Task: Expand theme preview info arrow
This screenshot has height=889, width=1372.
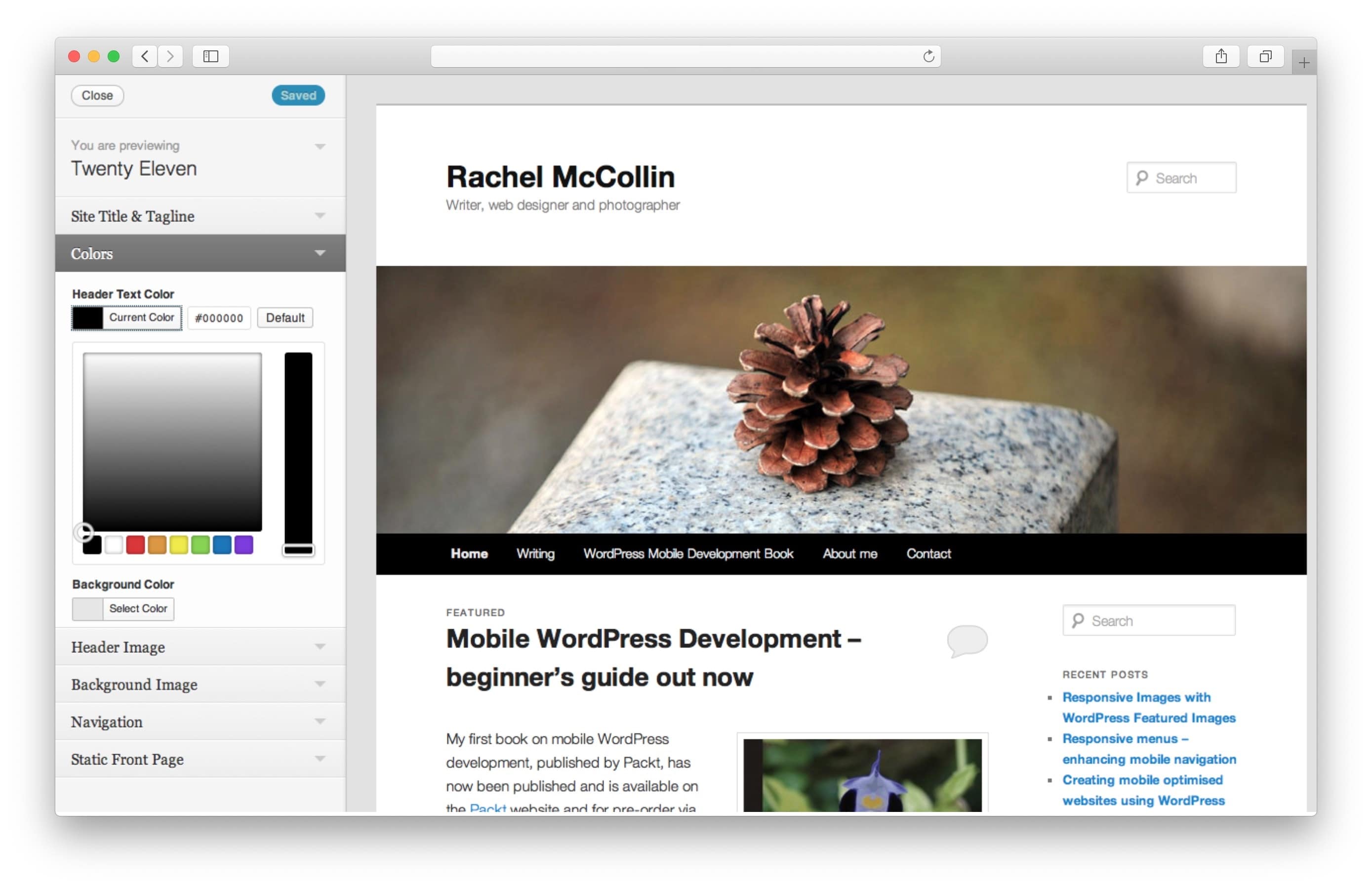Action: tap(320, 146)
